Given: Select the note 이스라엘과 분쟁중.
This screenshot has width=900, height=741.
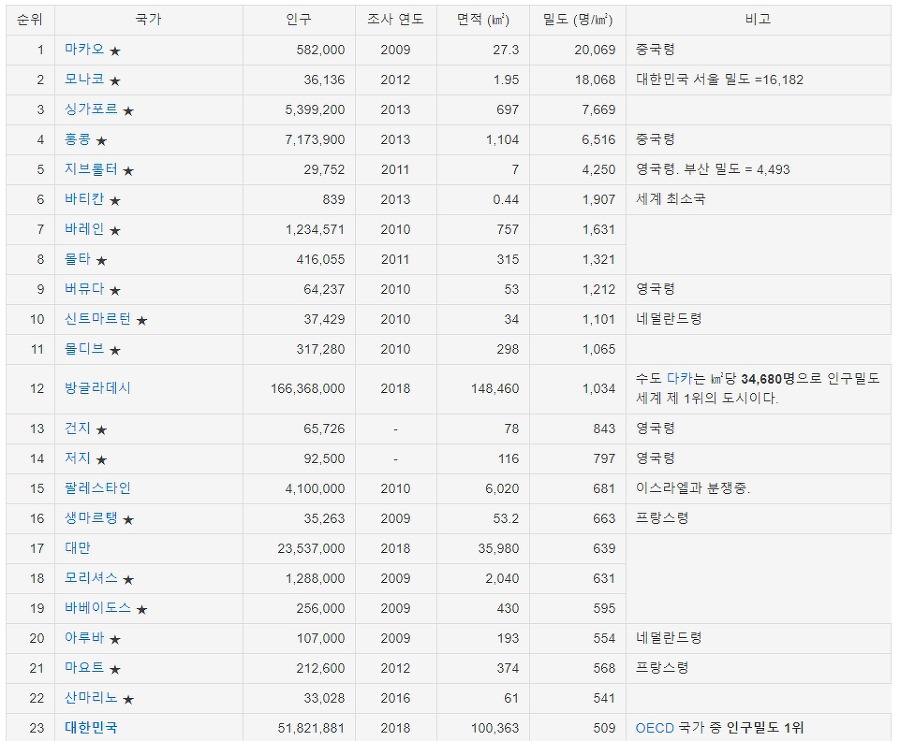Looking at the screenshot, I should click(x=693, y=488).
